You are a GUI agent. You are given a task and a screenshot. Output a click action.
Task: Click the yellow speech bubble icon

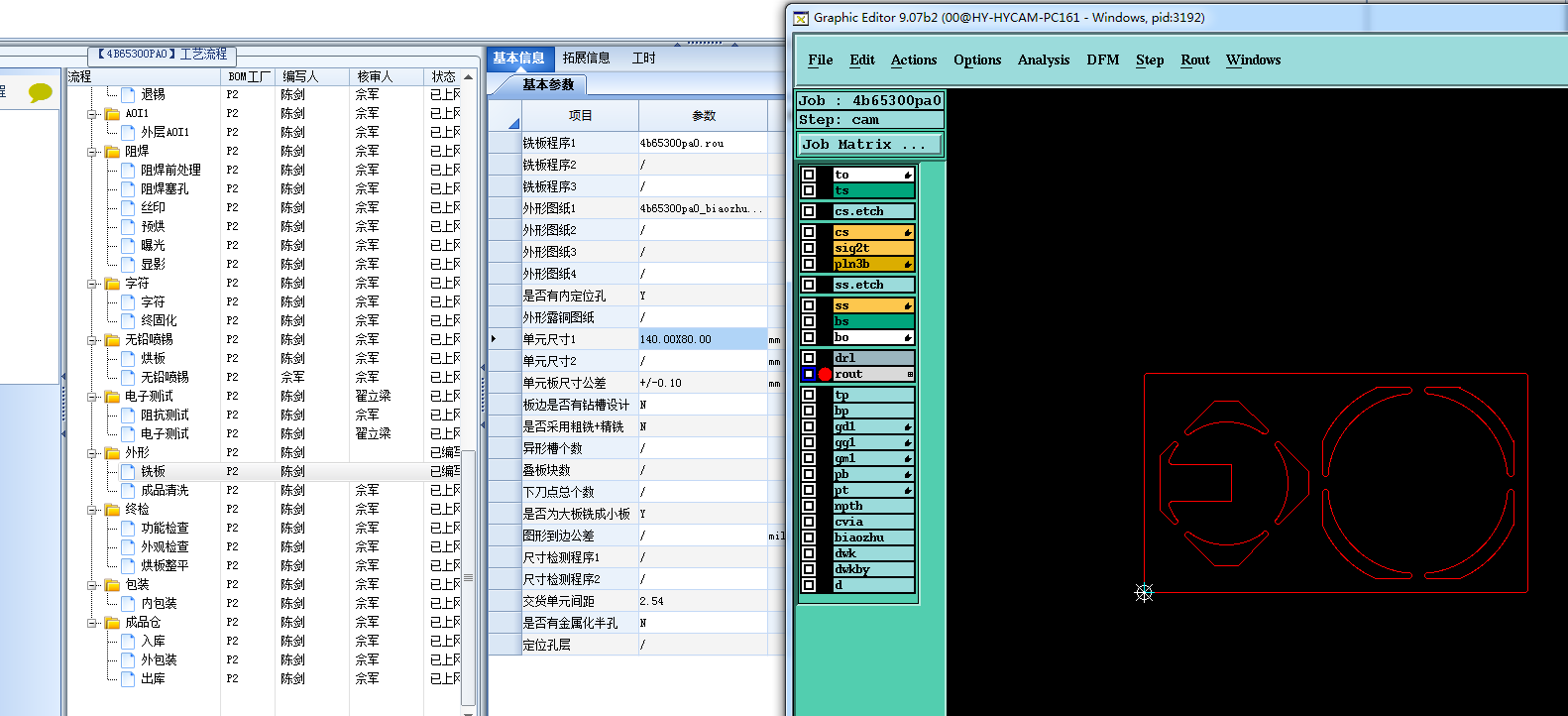(41, 92)
